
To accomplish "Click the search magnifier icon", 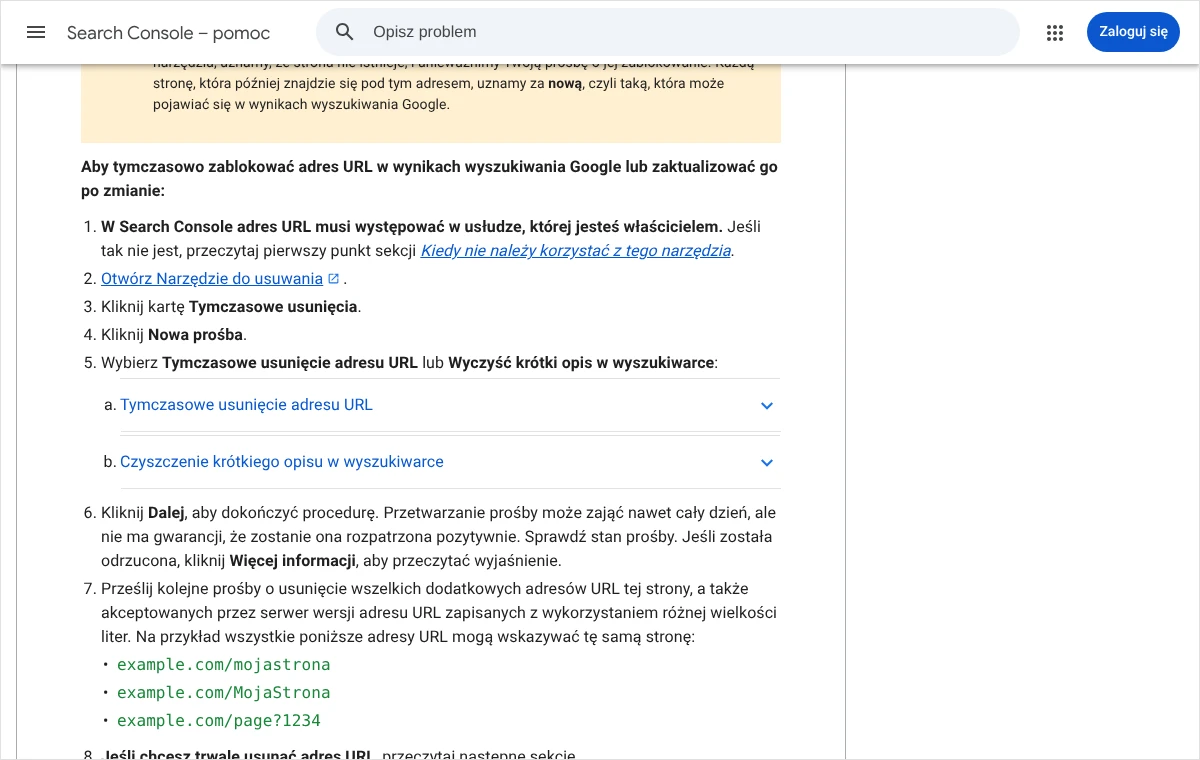I will pos(345,32).
